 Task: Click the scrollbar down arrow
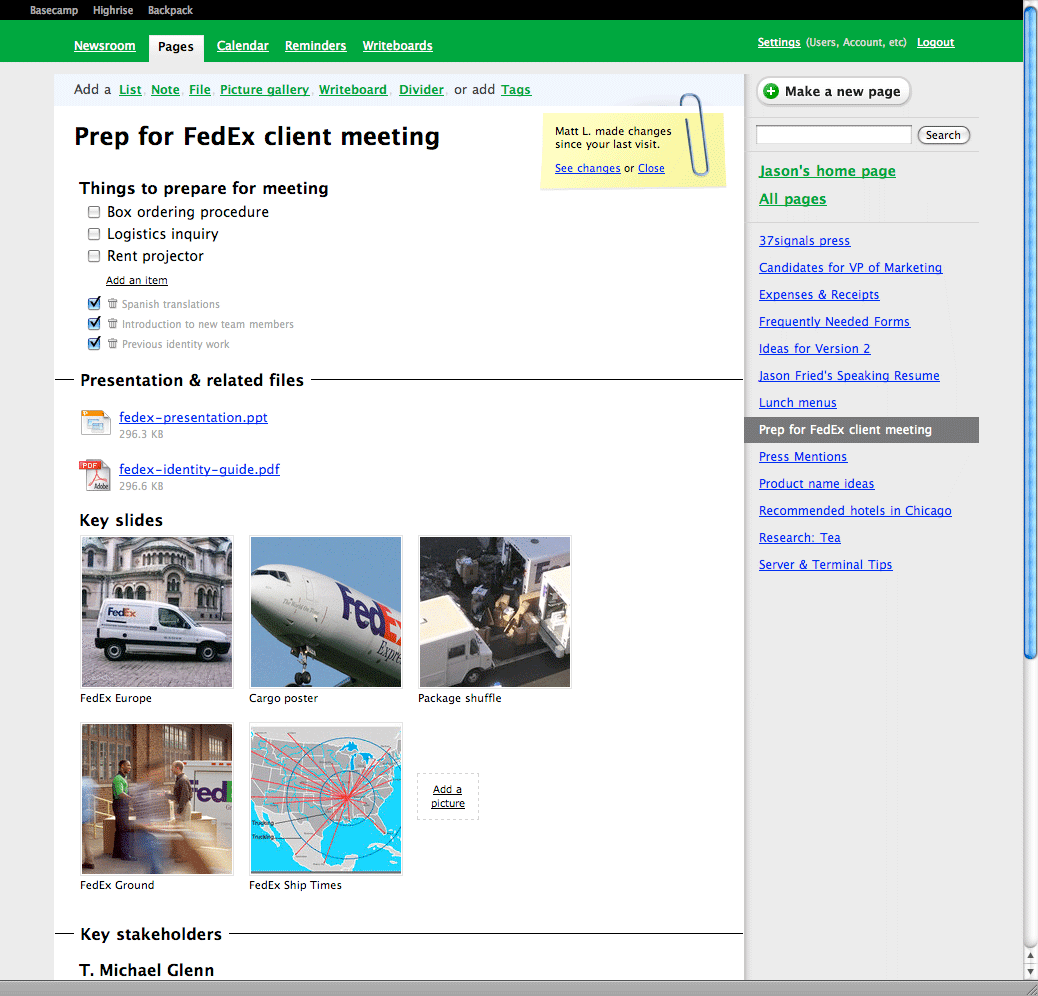[x=1030, y=972]
